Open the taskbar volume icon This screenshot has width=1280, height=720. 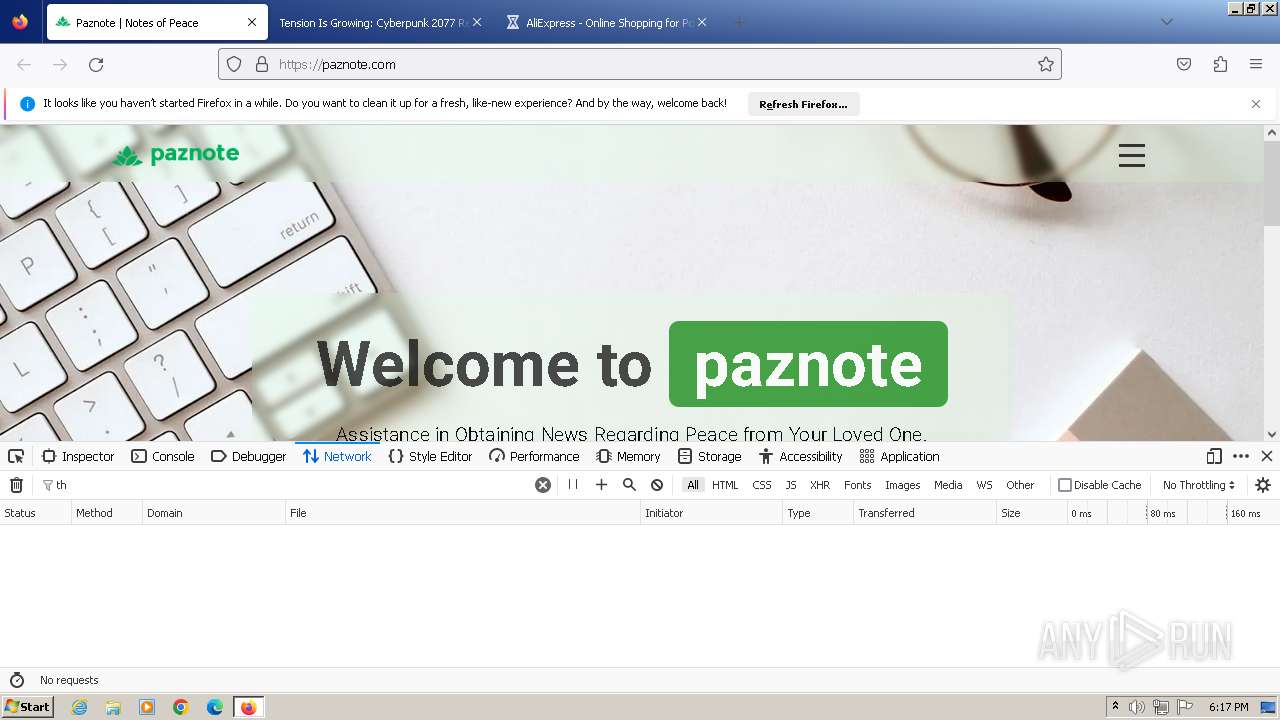pos(1137,707)
